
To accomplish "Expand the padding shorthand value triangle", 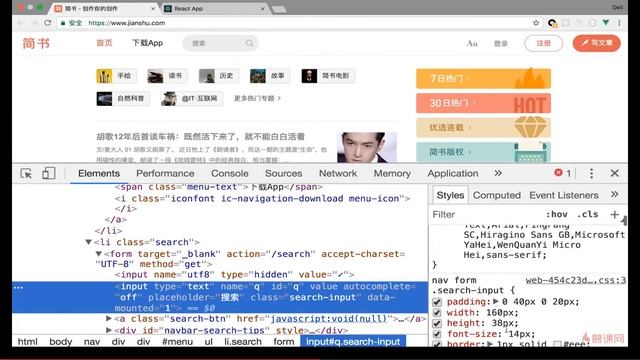I will pyautogui.click(x=496, y=302).
